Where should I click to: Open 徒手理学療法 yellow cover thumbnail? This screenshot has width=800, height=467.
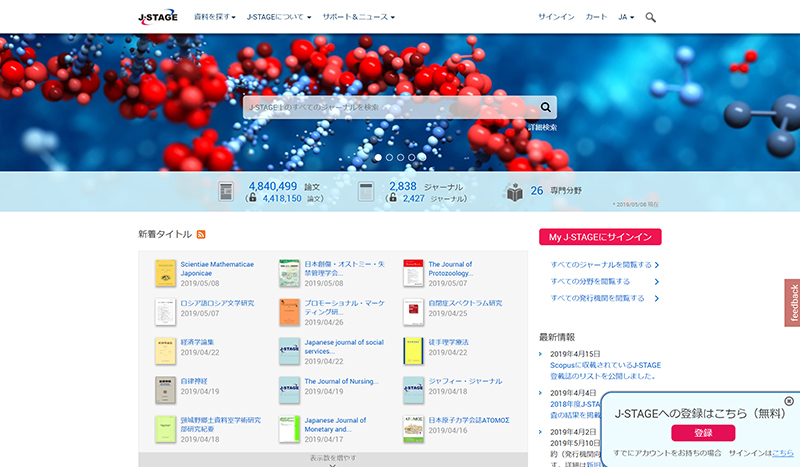tap(413, 351)
